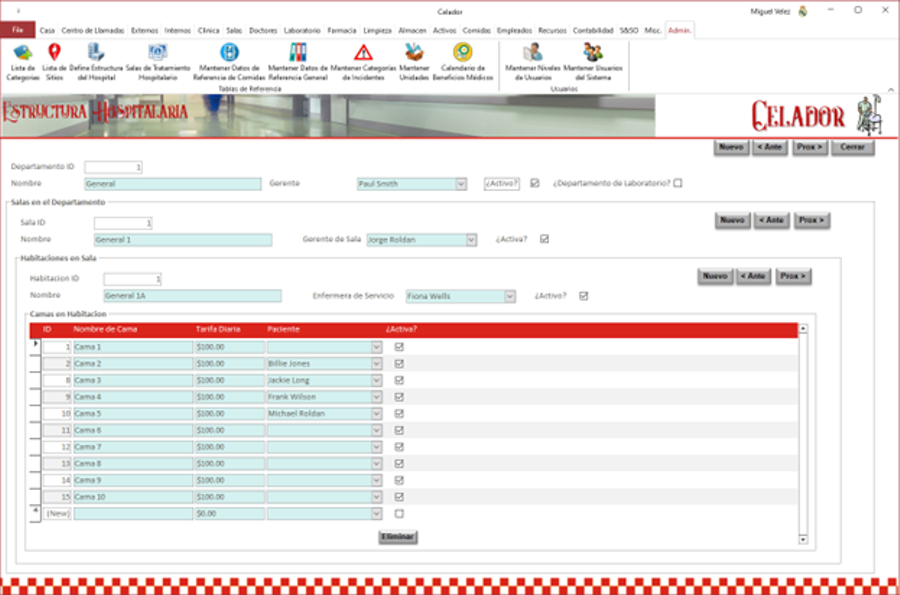The height and width of the screenshot is (595, 900).
Task: Open the Gerente dropdown showing Paul Smith
Action: [x=459, y=184]
